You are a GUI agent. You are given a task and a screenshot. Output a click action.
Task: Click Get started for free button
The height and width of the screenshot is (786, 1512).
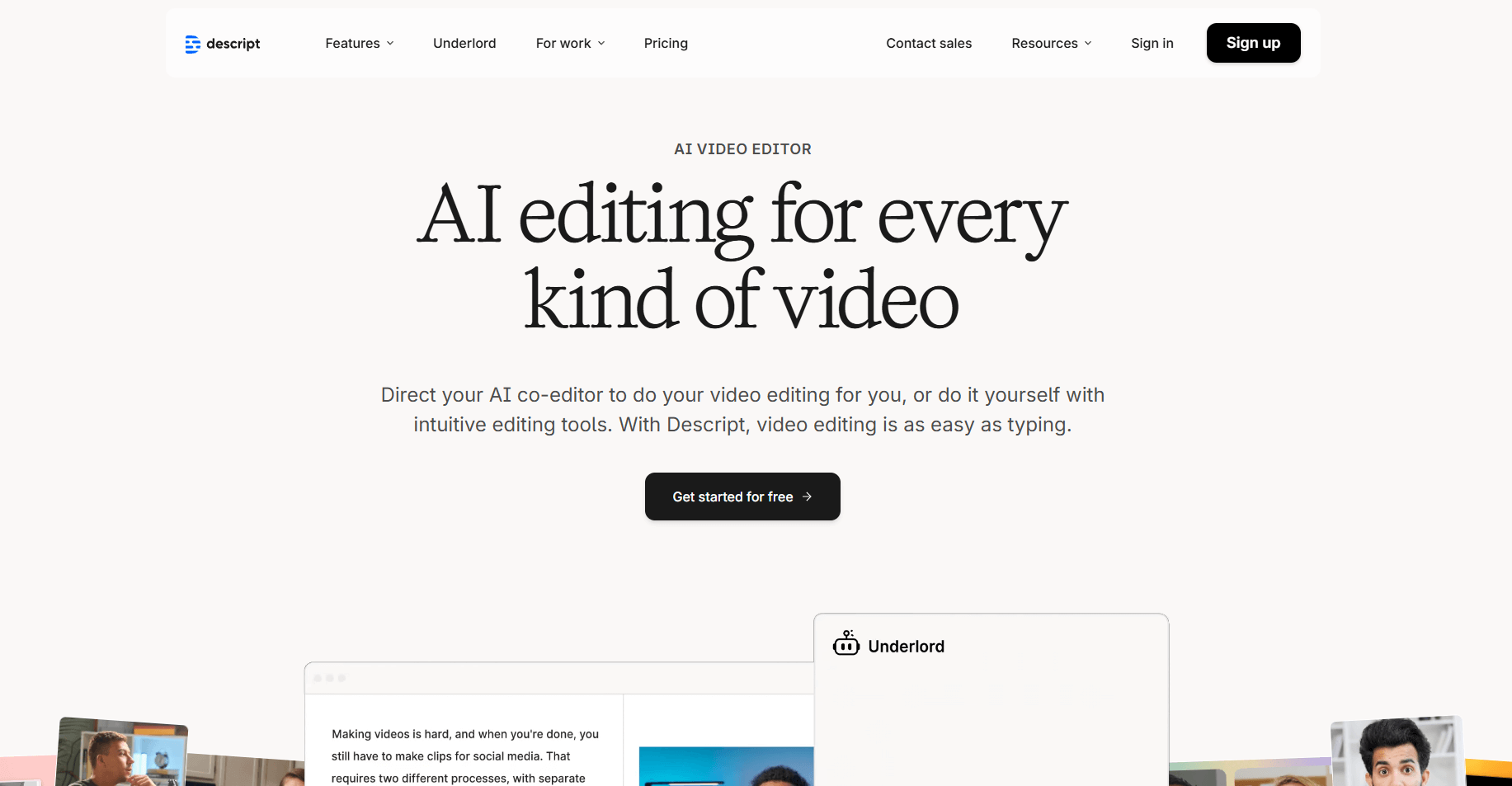pyautogui.click(x=742, y=497)
